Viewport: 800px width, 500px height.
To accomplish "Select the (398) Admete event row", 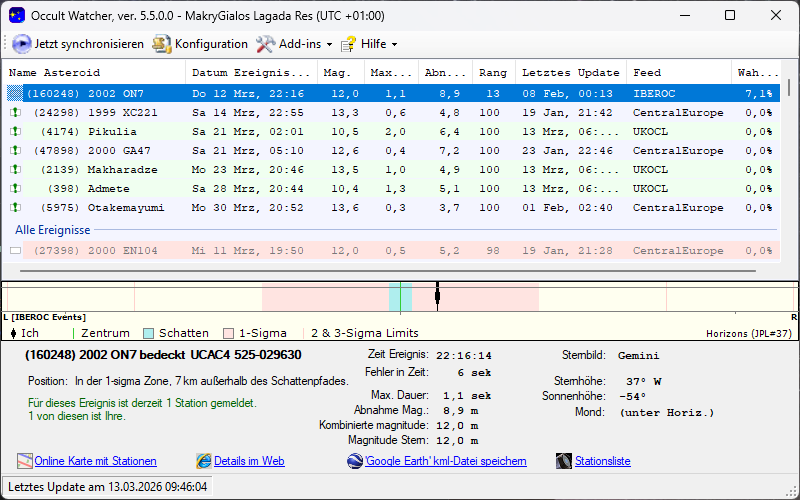I will pyautogui.click(x=391, y=189).
